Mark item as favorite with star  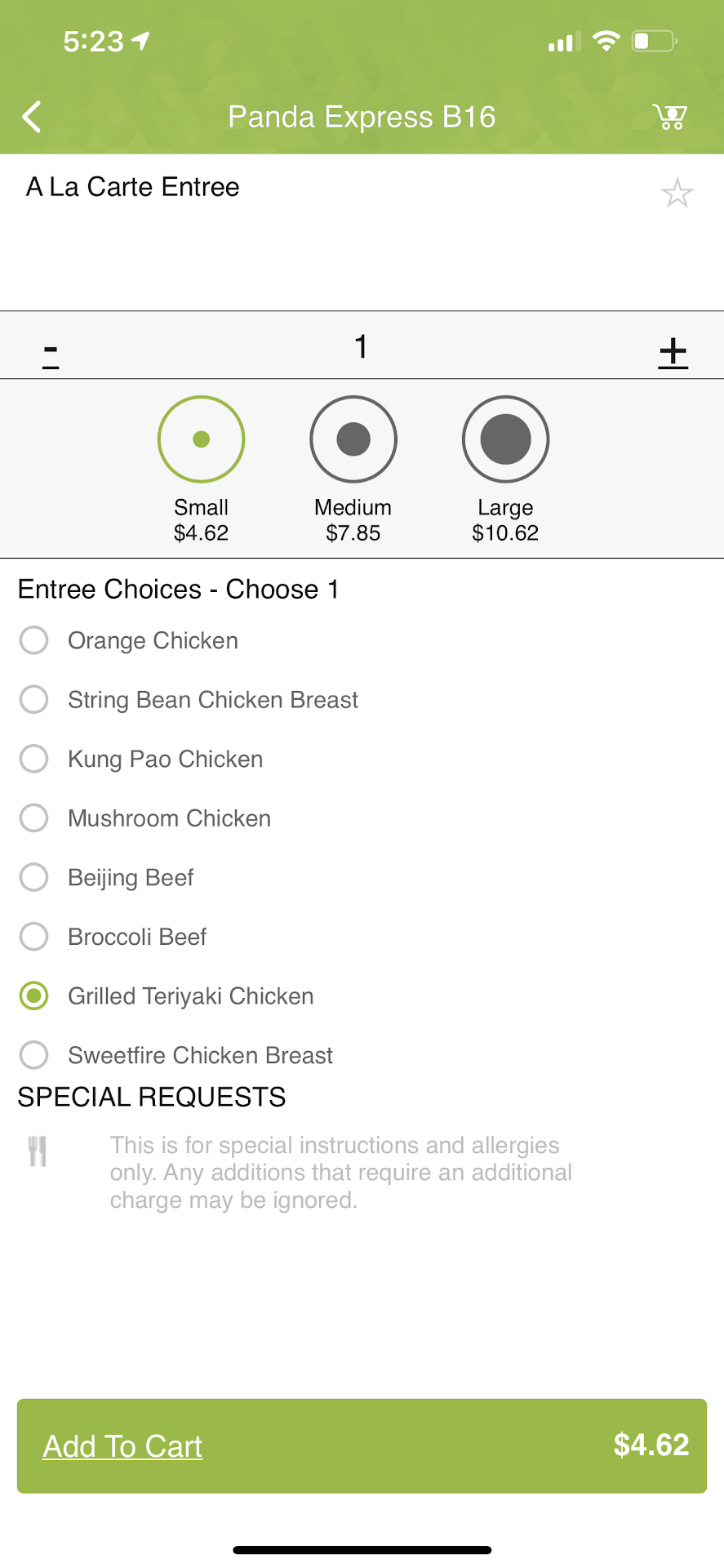tap(677, 194)
